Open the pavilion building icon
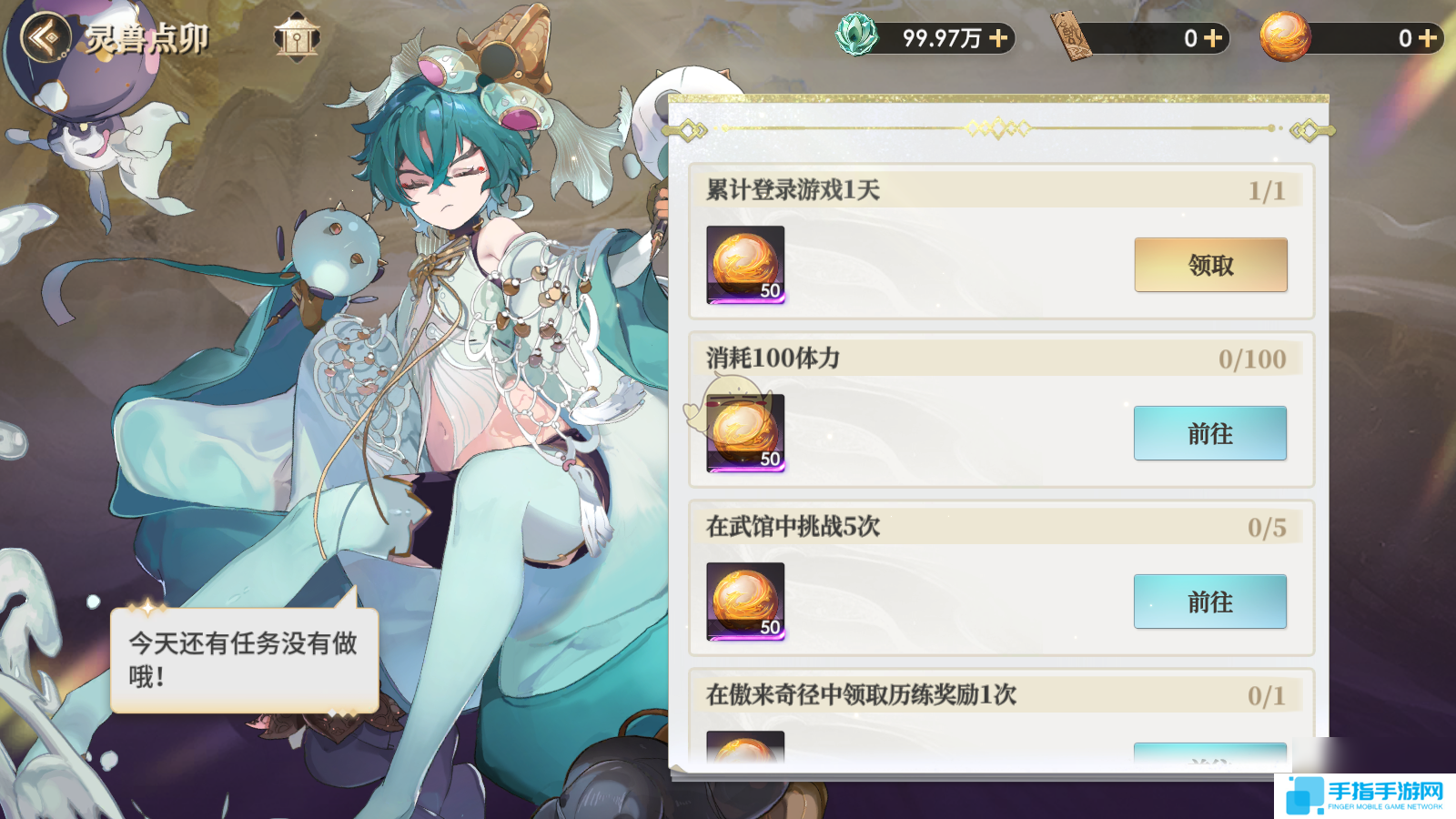Viewport: 1456px width, 819px height. tap(297, 38)
